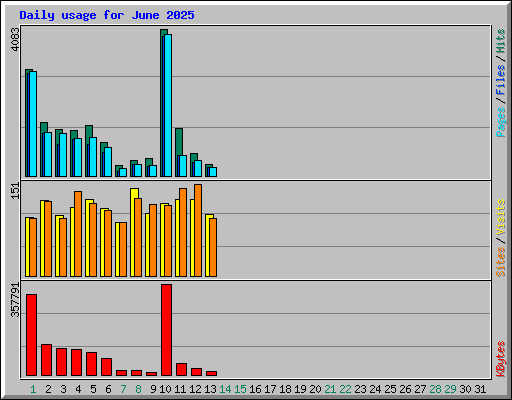Click day 3 on the date axis
The image size is (512, 400).
pyautogui.click(x=63, y=389)
